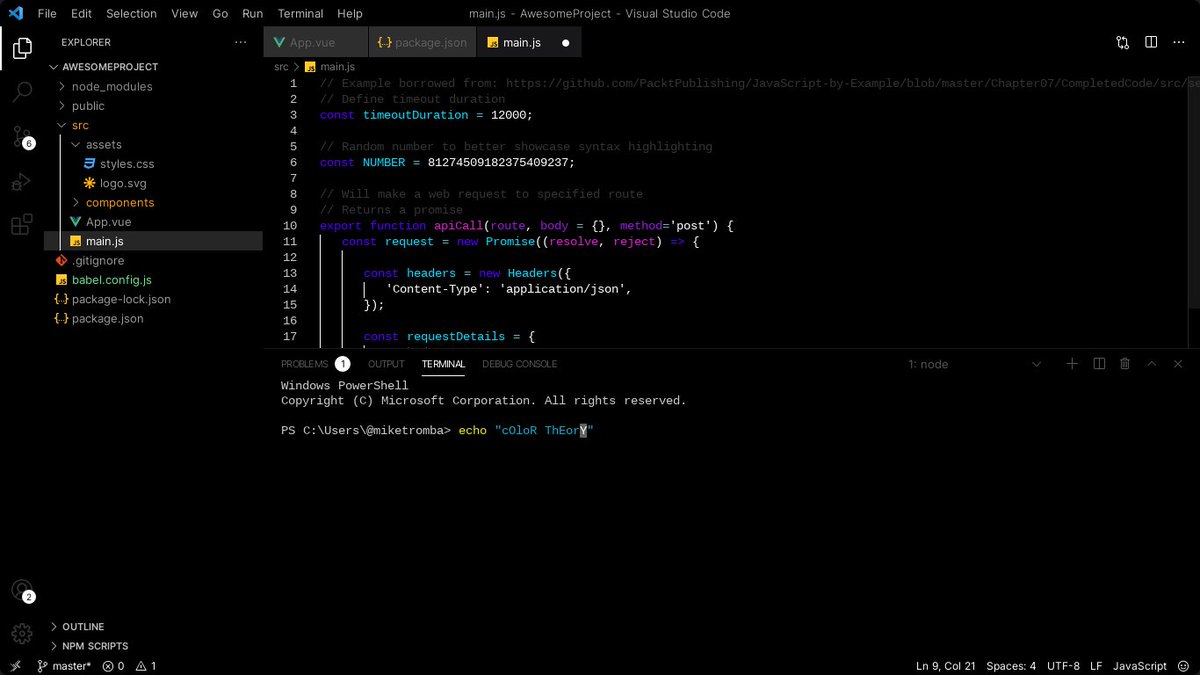
Task: Open the Help menu
Action: (350, 14)
